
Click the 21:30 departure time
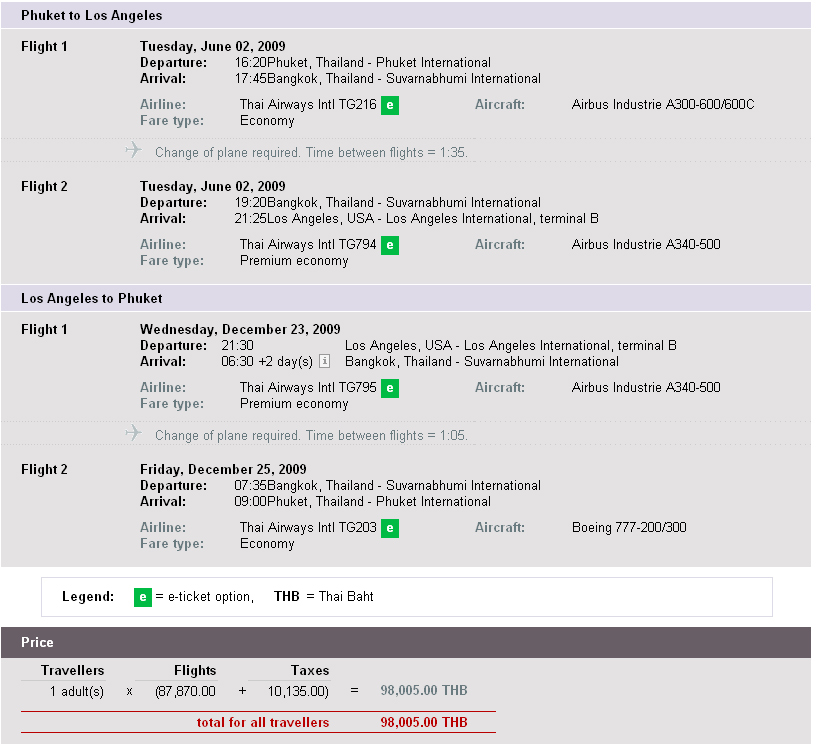pos(237,346)
